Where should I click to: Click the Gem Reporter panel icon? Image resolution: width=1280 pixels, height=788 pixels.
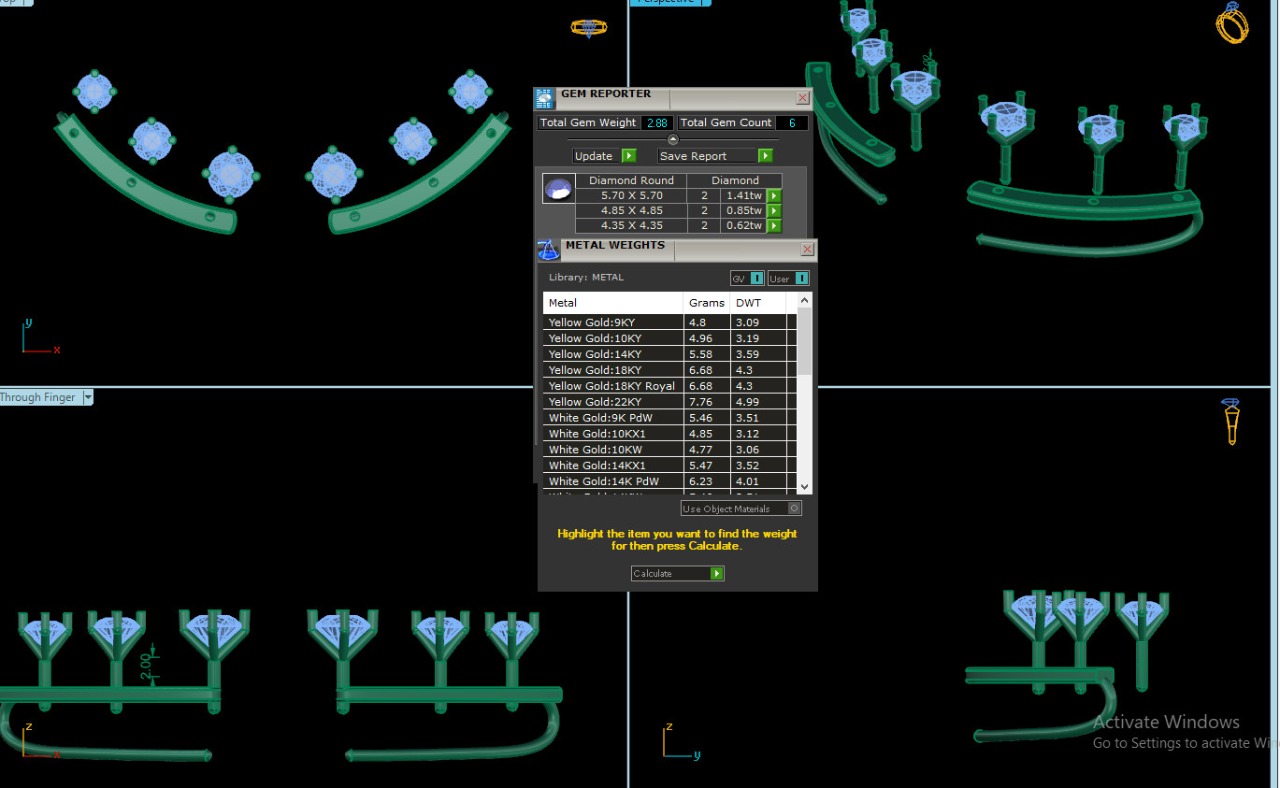[x=545, y=97]
